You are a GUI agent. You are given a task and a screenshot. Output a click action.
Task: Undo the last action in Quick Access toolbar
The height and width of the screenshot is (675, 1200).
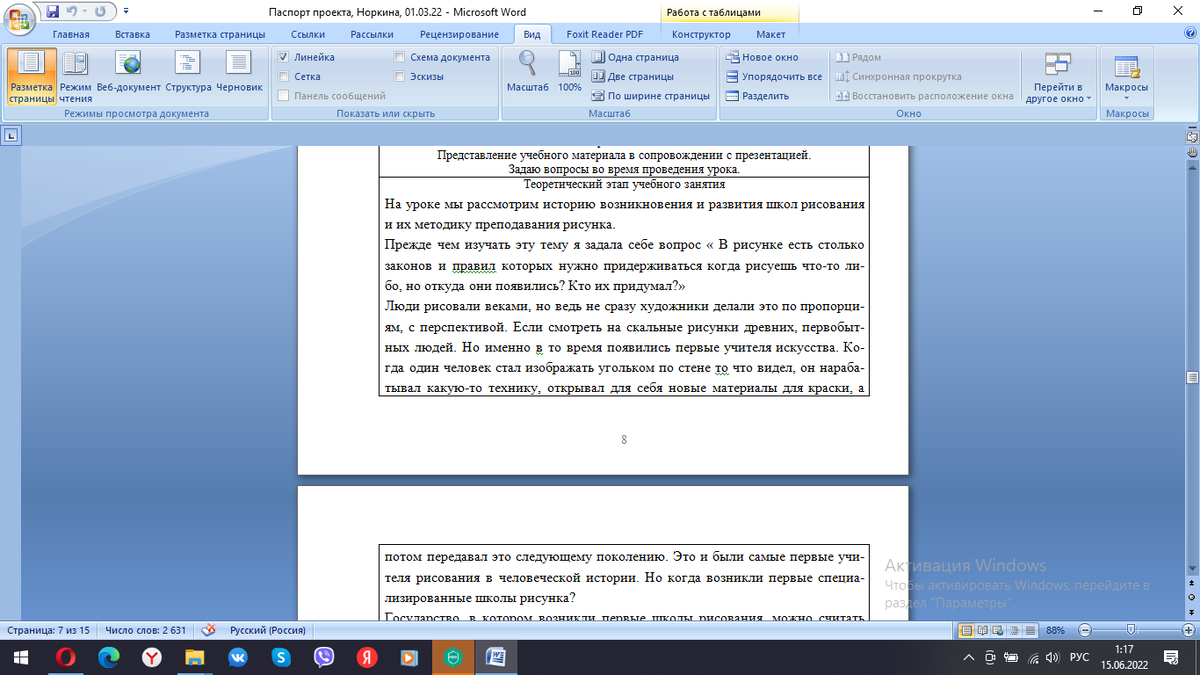pyautogui.click(x=72, y=11)
